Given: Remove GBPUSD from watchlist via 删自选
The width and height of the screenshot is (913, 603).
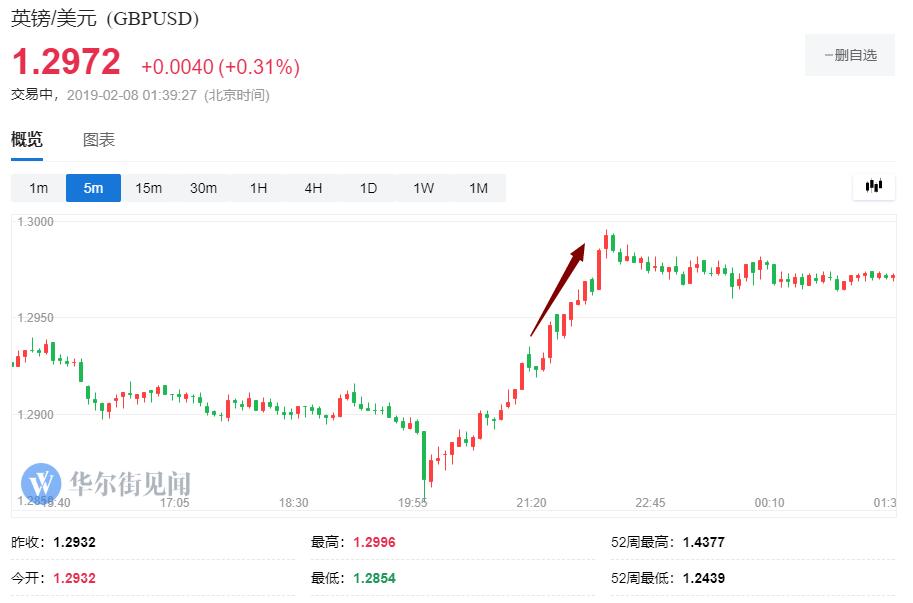Looking at the screenshot, I should [x=849, y=55].
